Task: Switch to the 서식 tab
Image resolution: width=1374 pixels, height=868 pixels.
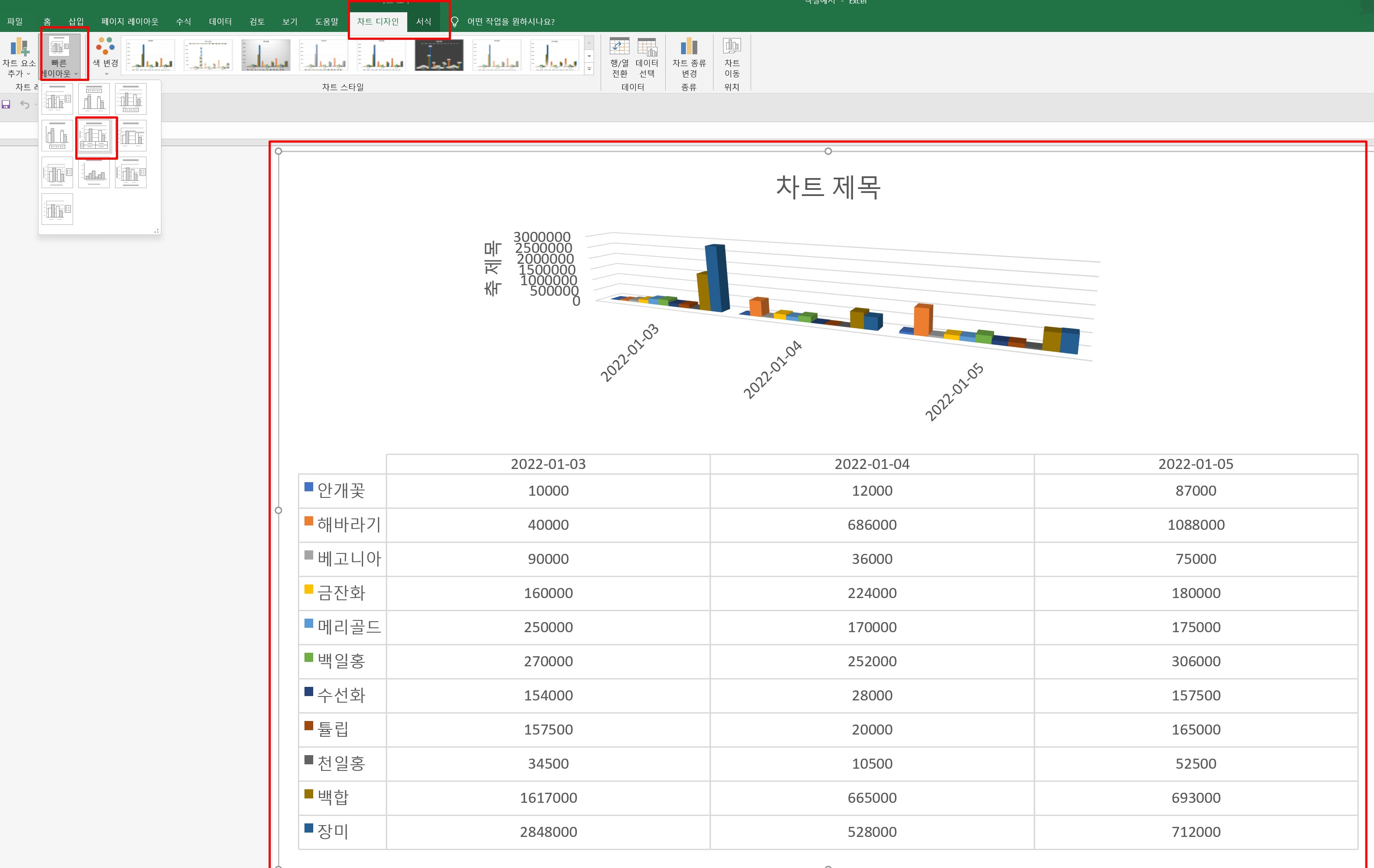Action: click(423, 22)
